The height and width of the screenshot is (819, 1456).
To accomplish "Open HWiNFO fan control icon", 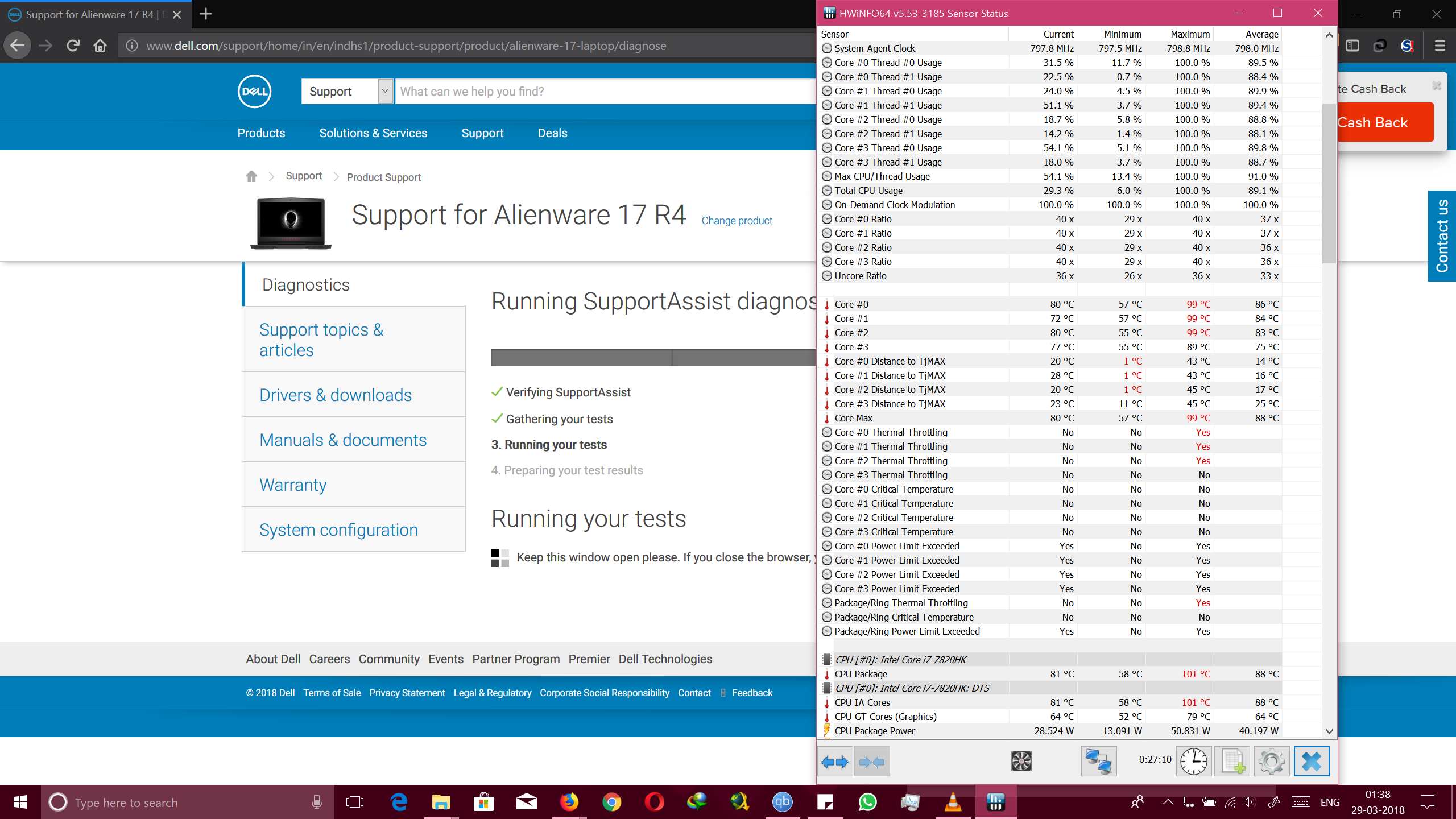I will pos(1021,762).
